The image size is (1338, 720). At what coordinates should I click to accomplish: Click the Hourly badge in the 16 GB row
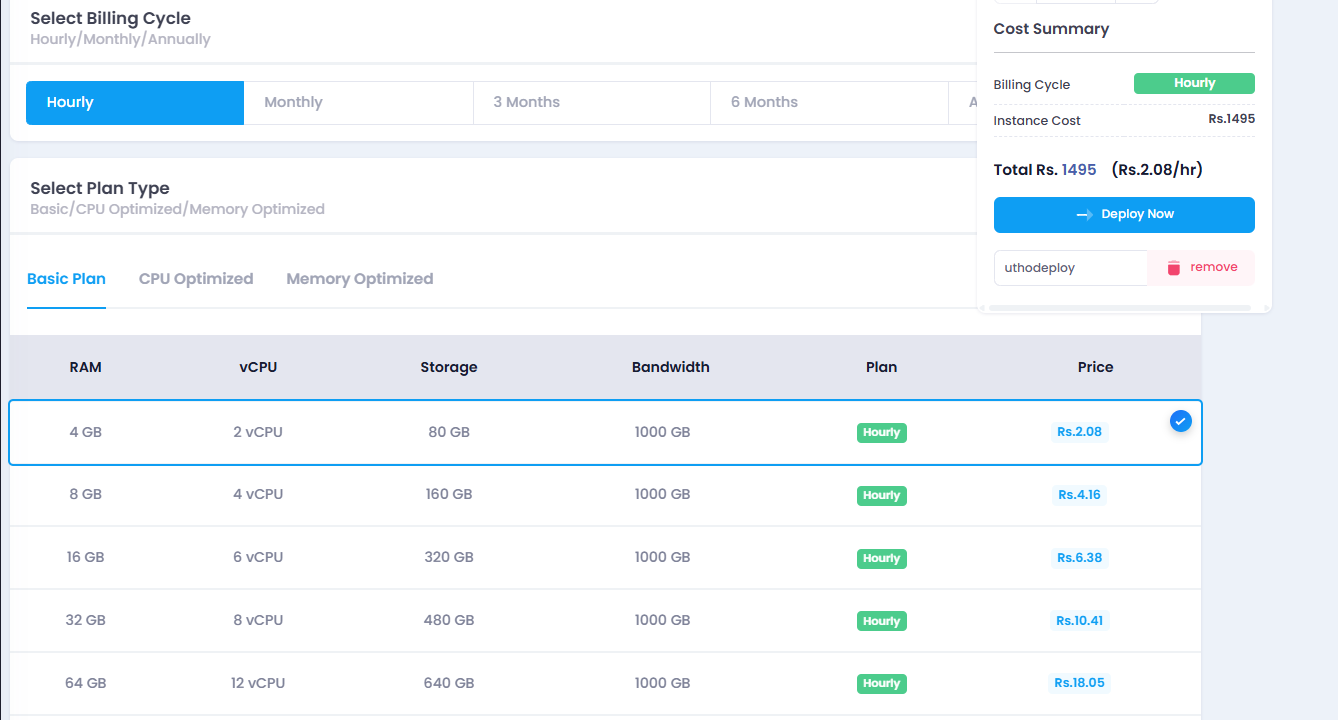click(x=882, y=559)
